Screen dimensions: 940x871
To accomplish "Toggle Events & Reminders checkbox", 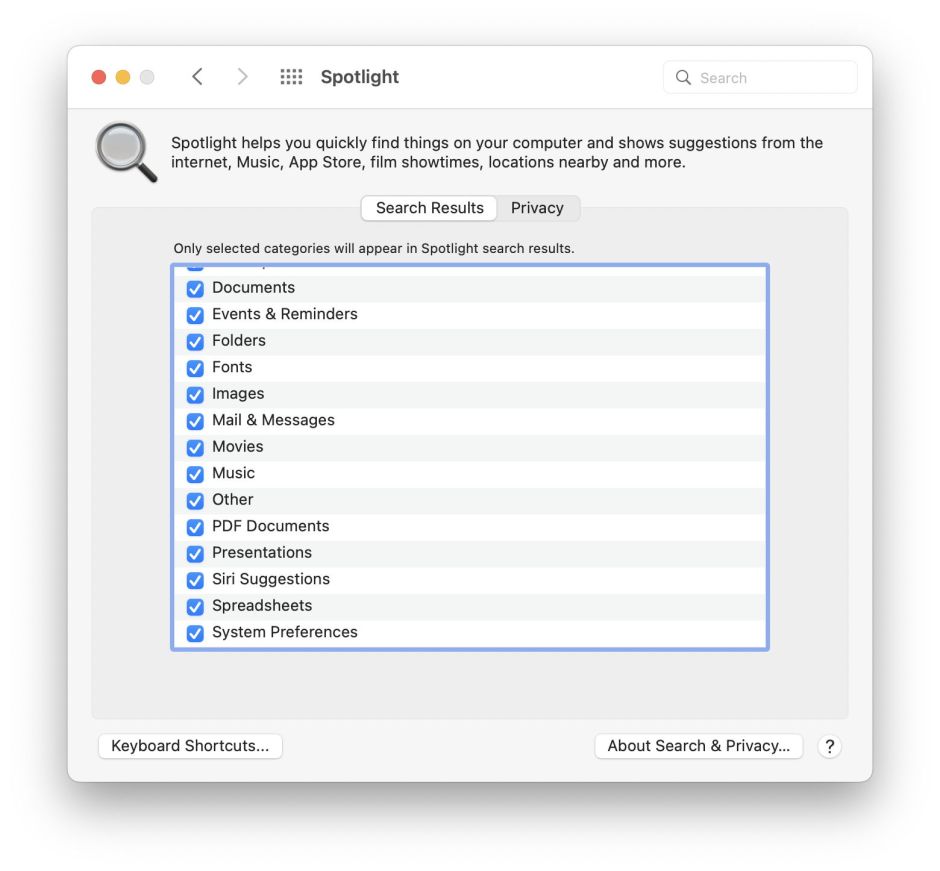I will [x=195, y=315].
